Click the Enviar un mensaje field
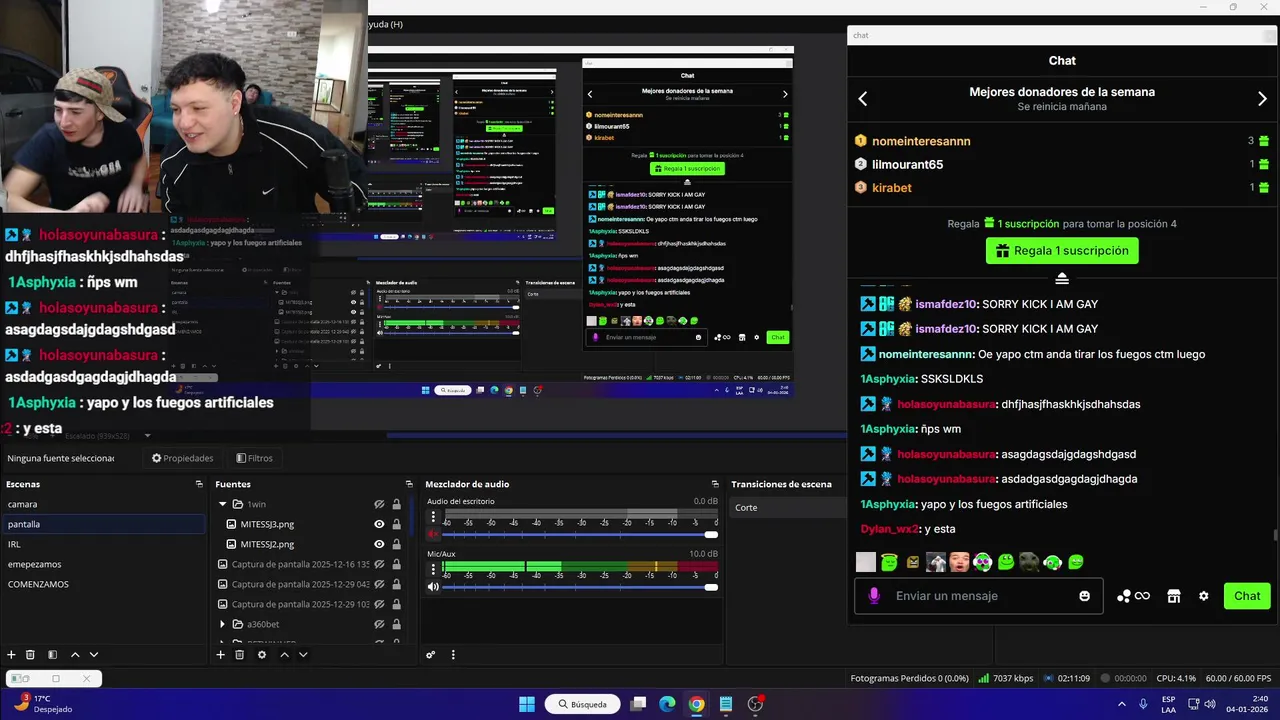Screen dimensions: 1280x720 [x=980, y=596]
